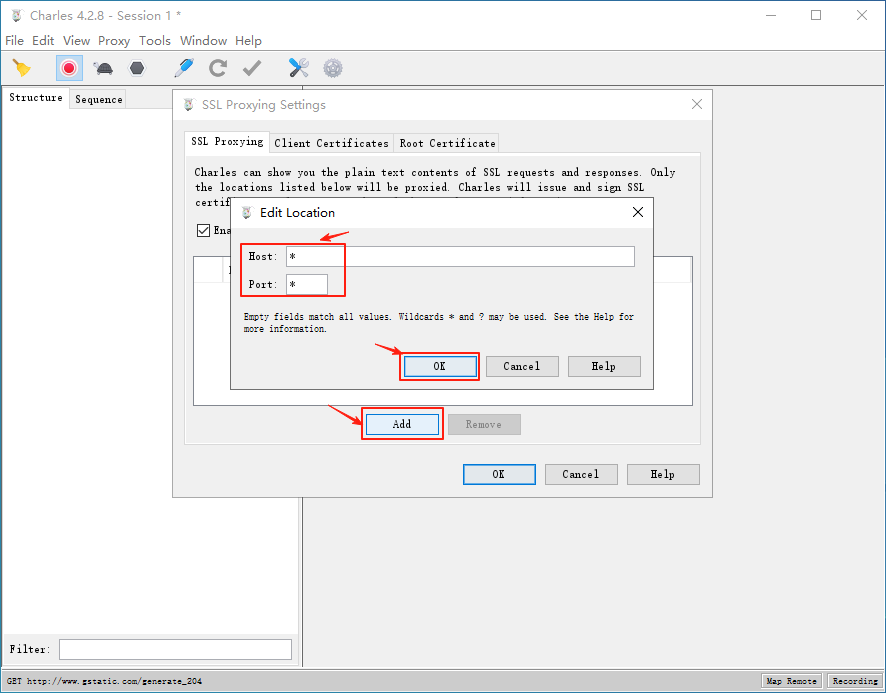886x693 pixels.
Task: Confirm SSL Proxying Settings with OK
Action: pyautogui.click(x=499, y=474)
